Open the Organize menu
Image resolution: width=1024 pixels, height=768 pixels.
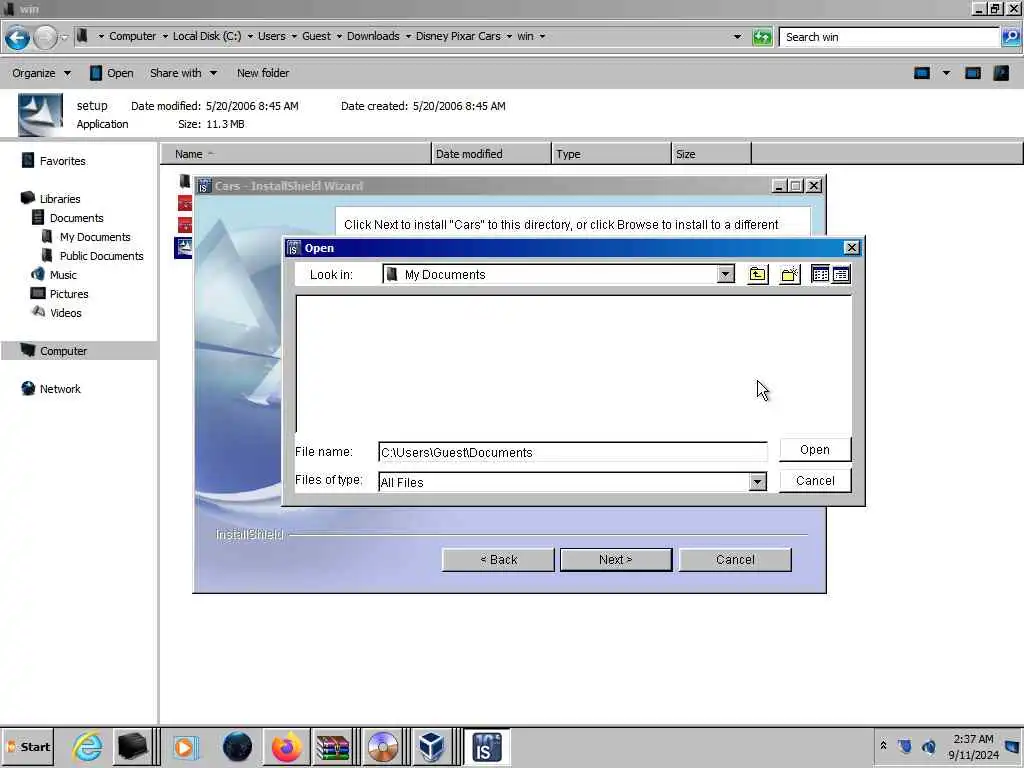point(41,73)
